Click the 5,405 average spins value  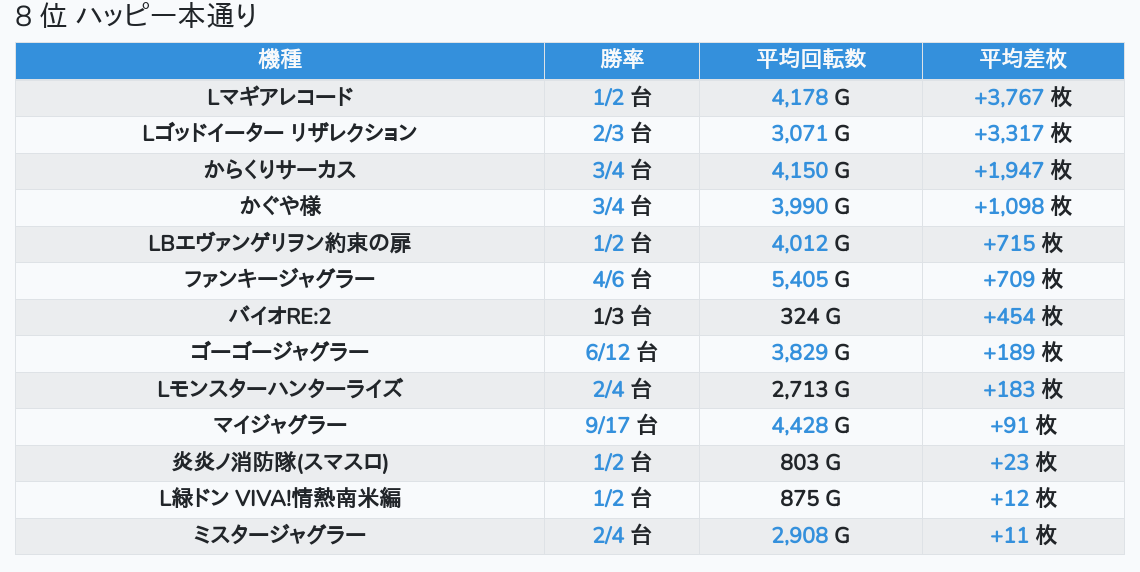pyautogui.click(x=800, y=279)
